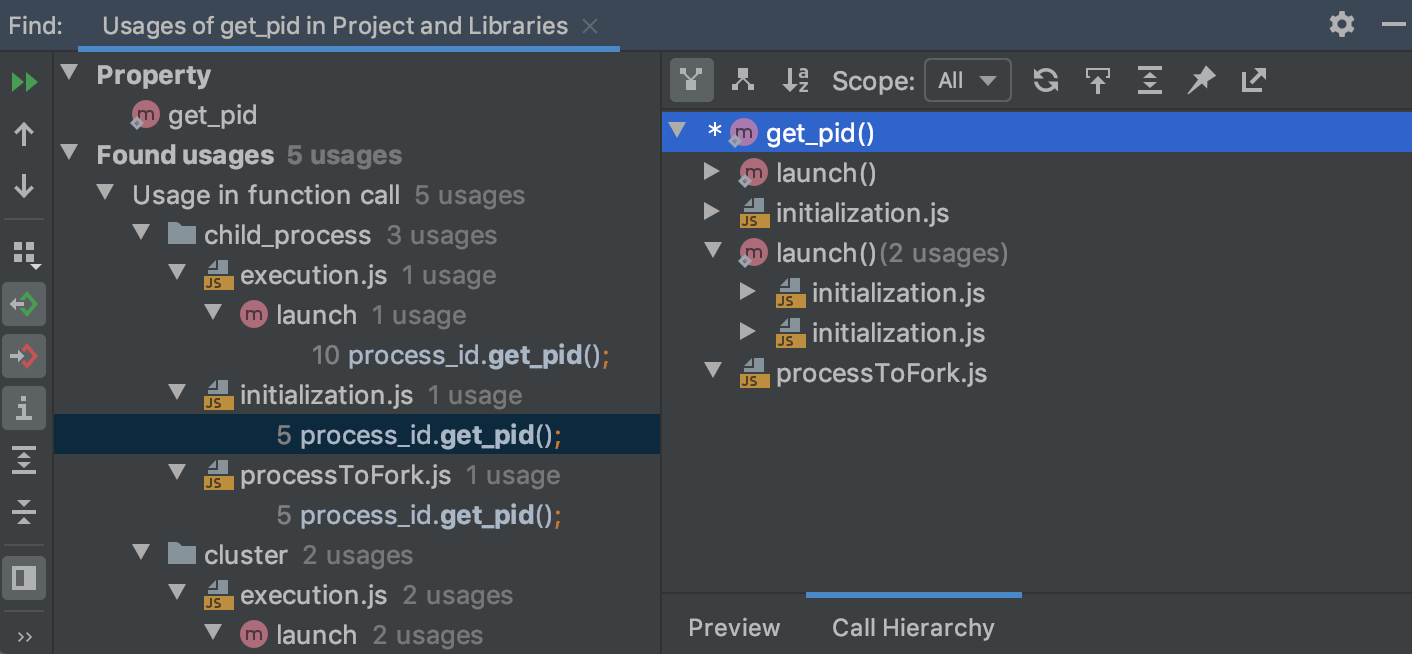Open the Group By options icon

click(25, 254)
